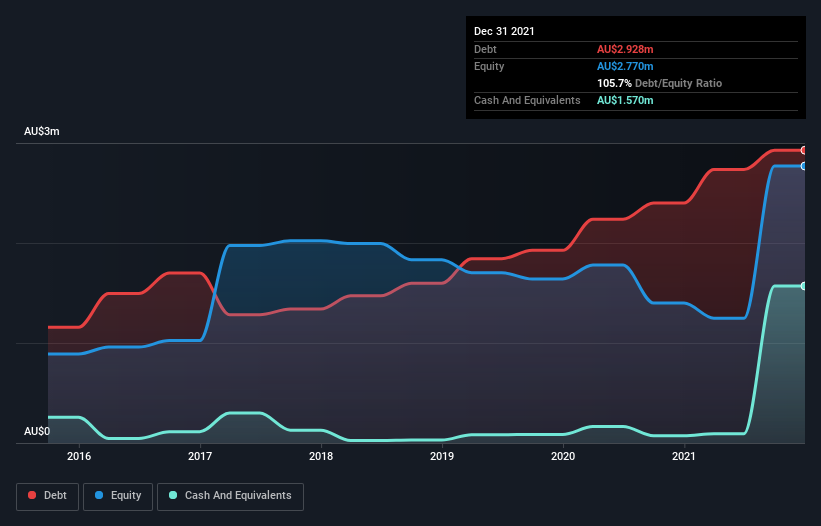The width and height of the screenshot is (821, 526).
Task: Select the blue Equity endpoint marker
Action: pyautogui.click(x=804, y=166)
